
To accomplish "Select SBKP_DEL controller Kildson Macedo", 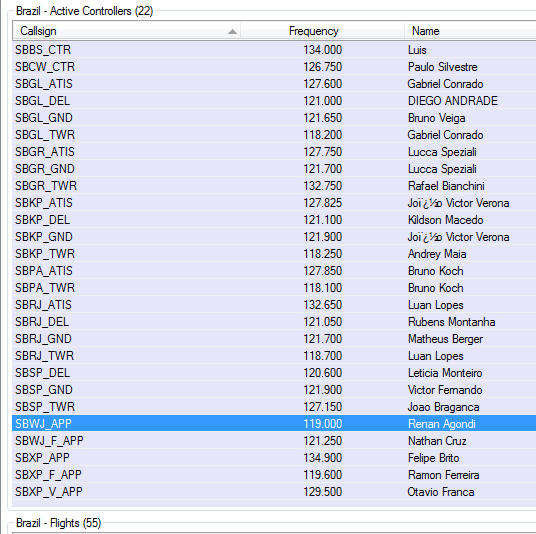I will [x=274, y=220].
